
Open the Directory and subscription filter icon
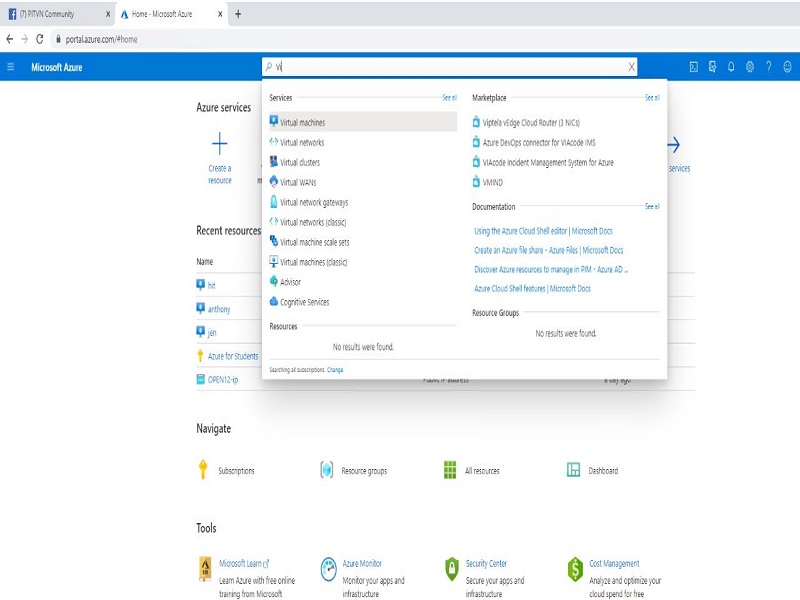click(712, 67)
